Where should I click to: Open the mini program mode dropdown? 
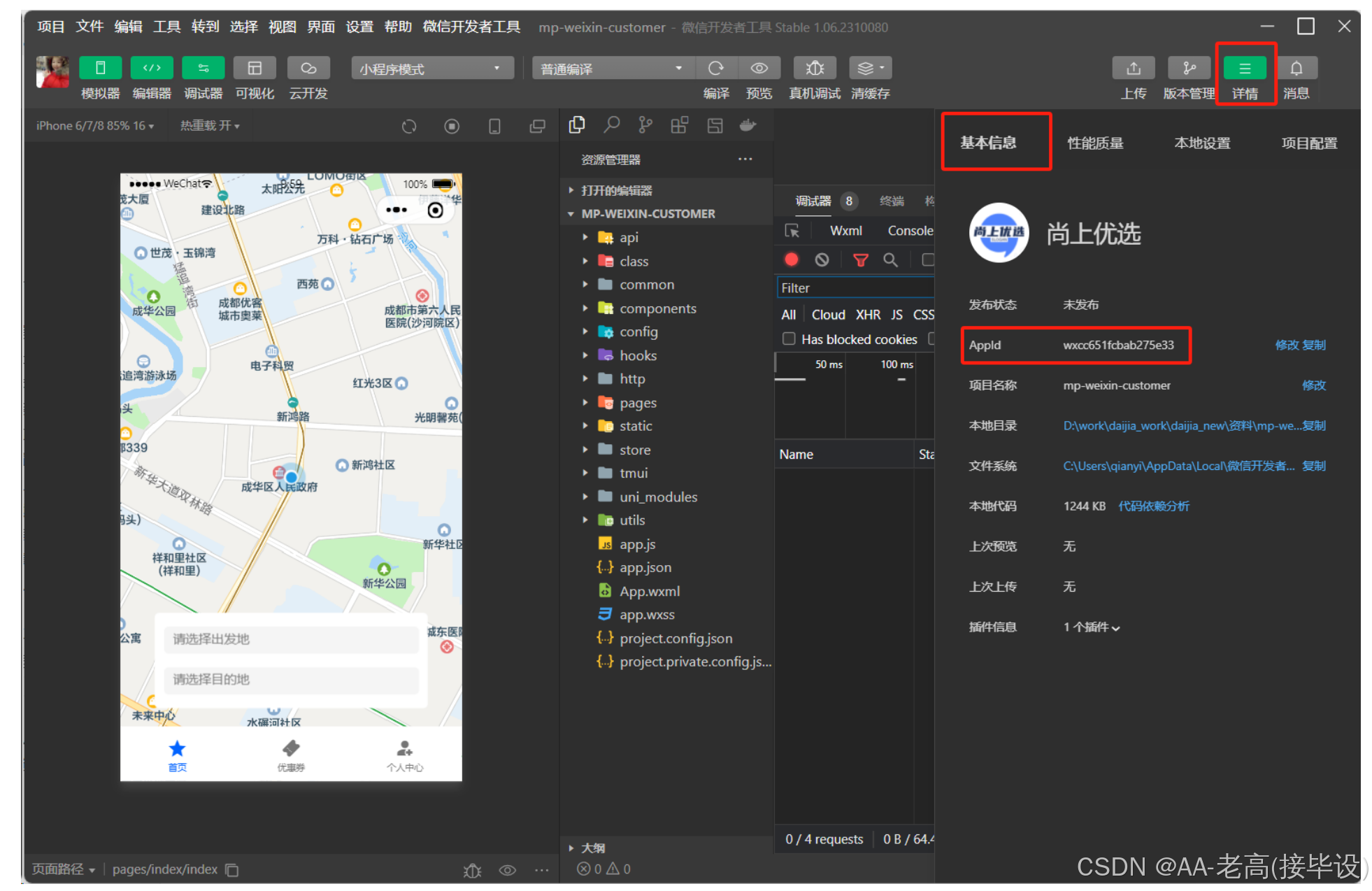(432, 69)
